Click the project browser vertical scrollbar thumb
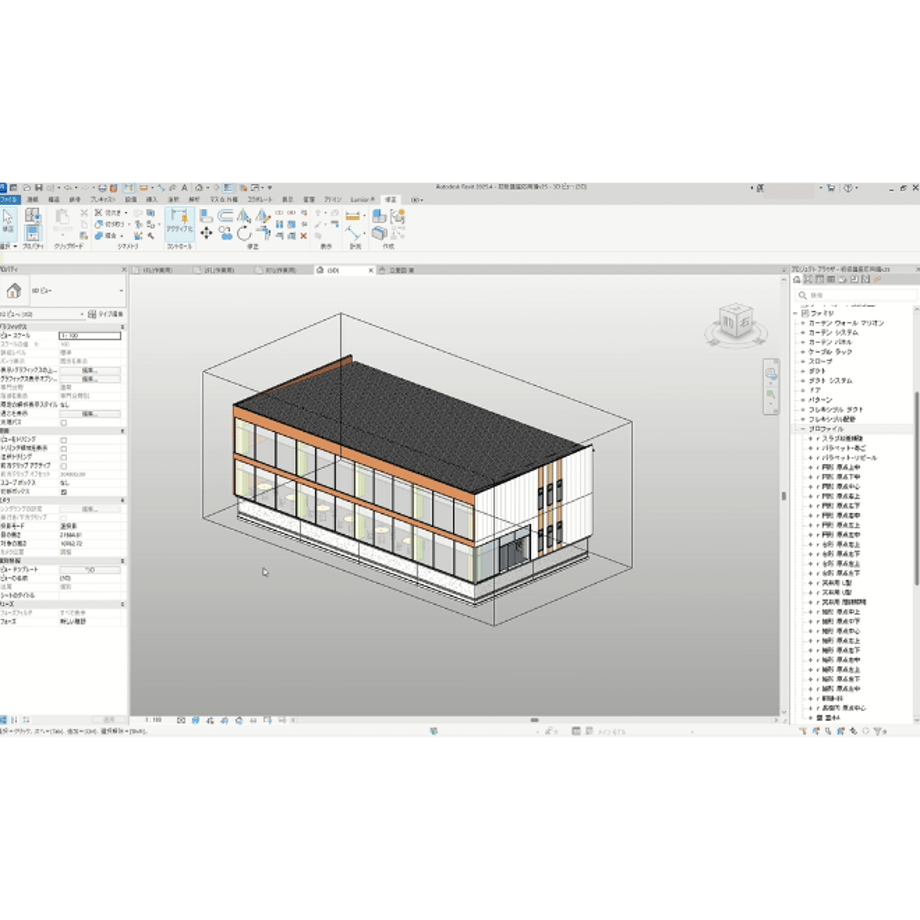 point(916,488)
